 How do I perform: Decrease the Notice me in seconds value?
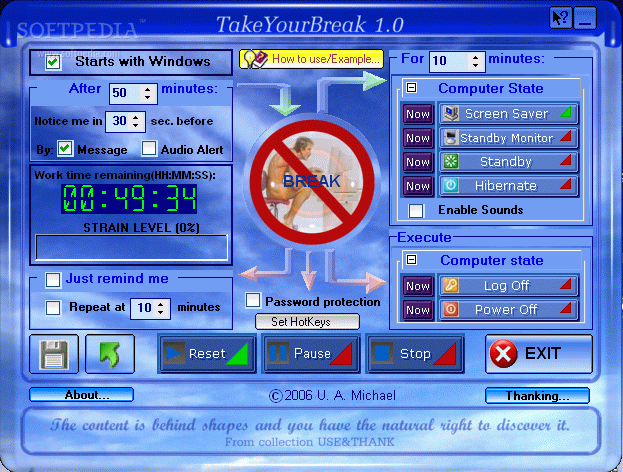(x=136, y=125)
